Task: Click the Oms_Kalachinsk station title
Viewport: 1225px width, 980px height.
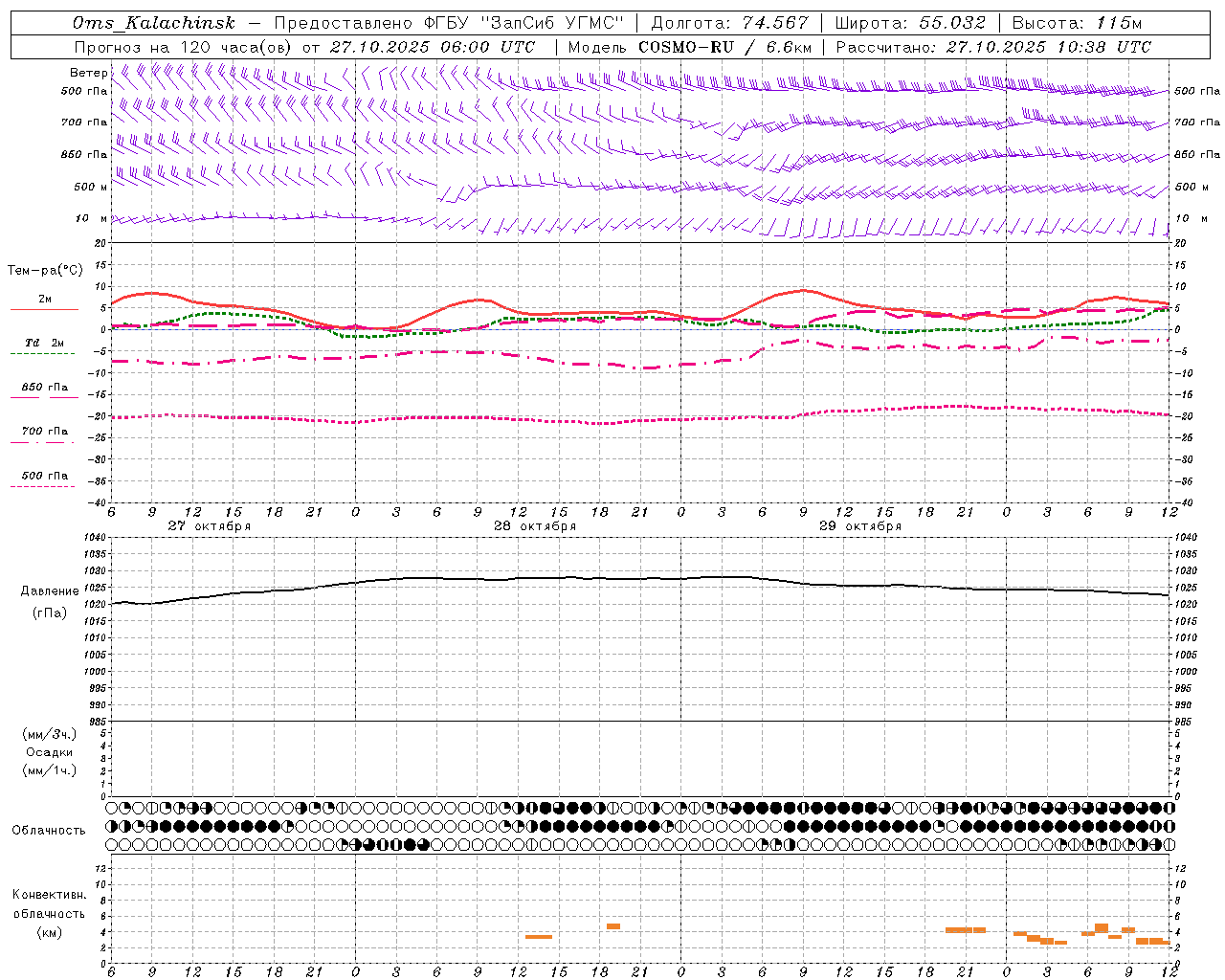Action: point(153,23)
